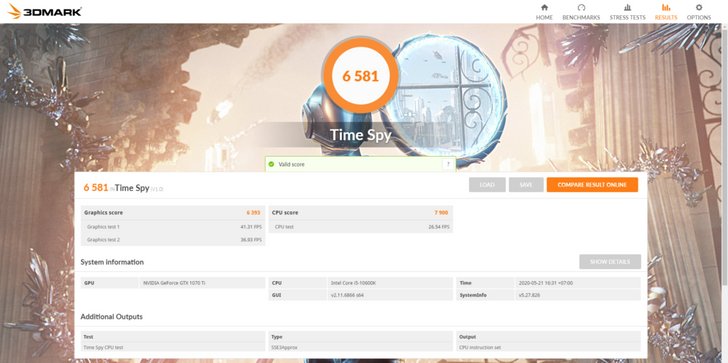Select the Graphics test 1 result row
The image size is (728, 363).
[173, 227]
